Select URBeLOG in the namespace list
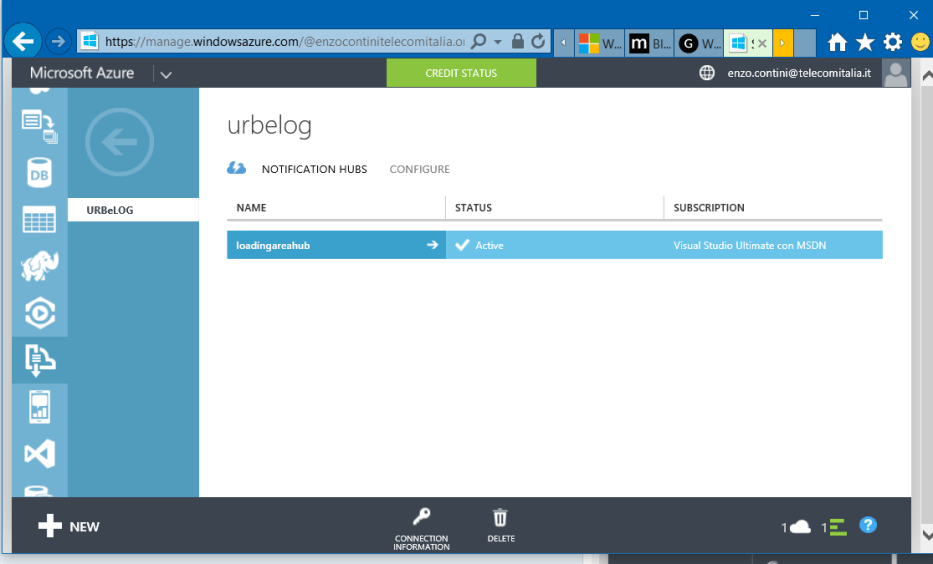Image resolution: width=933 pixels, height=564 pixels. (x=133, y=210)
